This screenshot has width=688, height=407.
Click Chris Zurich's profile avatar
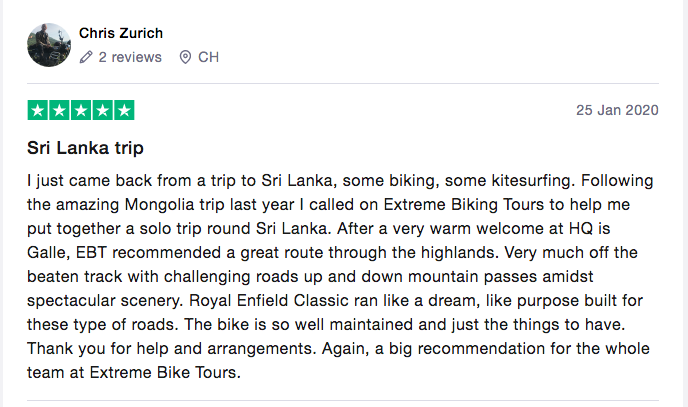pyautogui.click(x=49, y=45)
